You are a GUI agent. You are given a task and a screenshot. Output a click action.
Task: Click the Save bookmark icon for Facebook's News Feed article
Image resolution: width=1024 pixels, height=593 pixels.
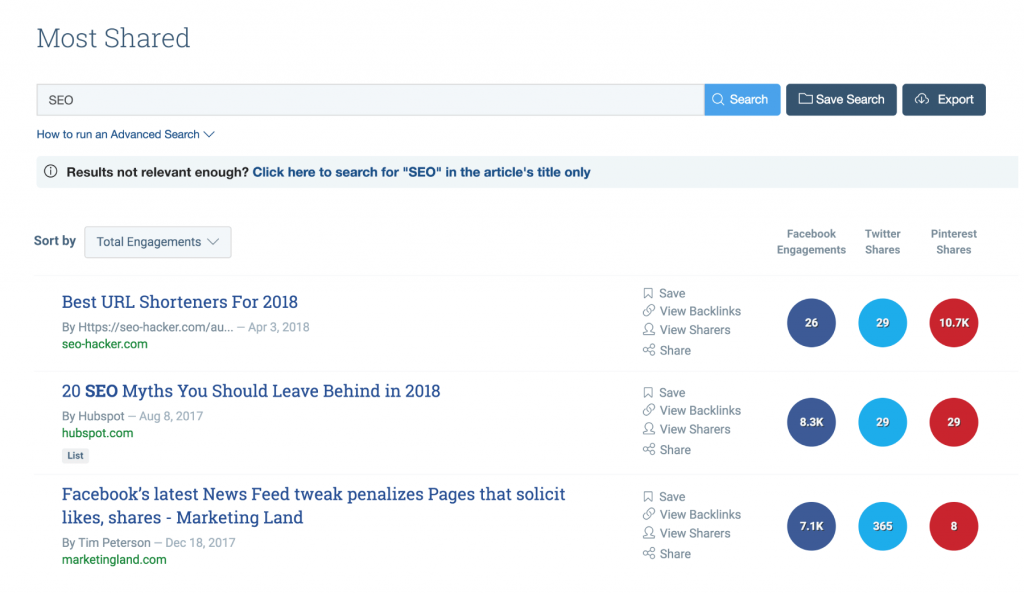click(648, 496)
